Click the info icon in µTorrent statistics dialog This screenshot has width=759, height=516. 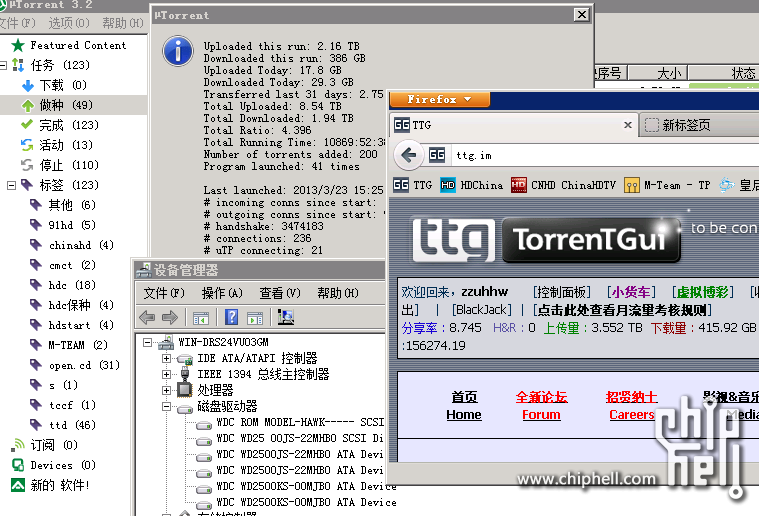pyautogui.click(x=178, y=51)
